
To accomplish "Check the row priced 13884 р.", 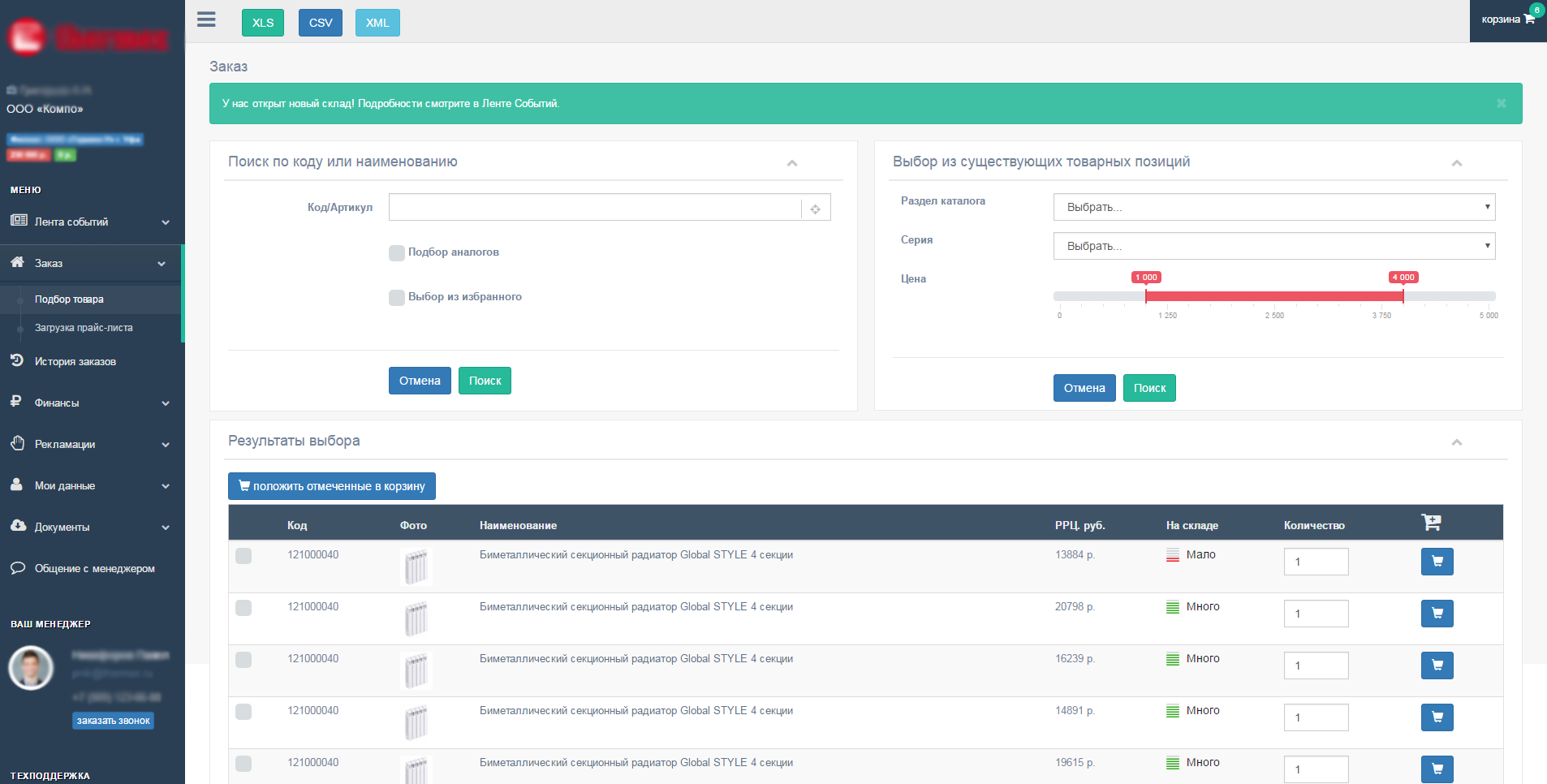I will tap(243, 556).
